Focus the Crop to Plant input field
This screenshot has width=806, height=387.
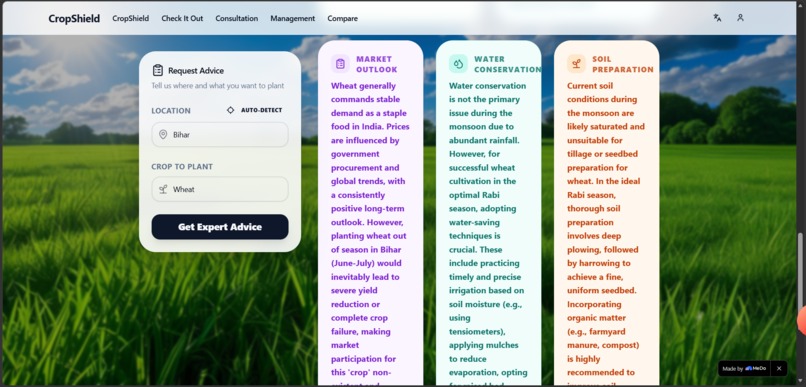tap(220, 189)
